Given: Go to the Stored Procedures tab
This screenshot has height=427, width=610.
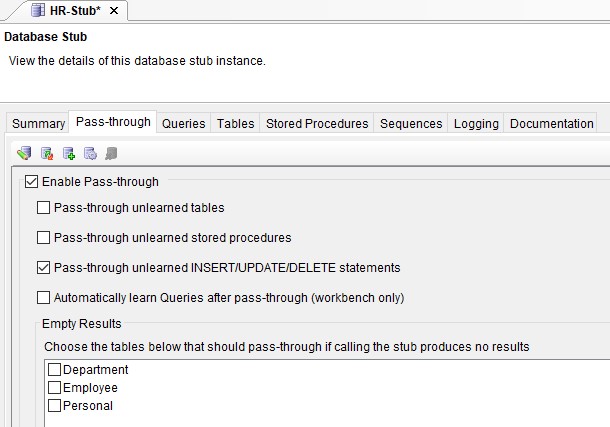Looking at the screenshot, I should [317, 124].
